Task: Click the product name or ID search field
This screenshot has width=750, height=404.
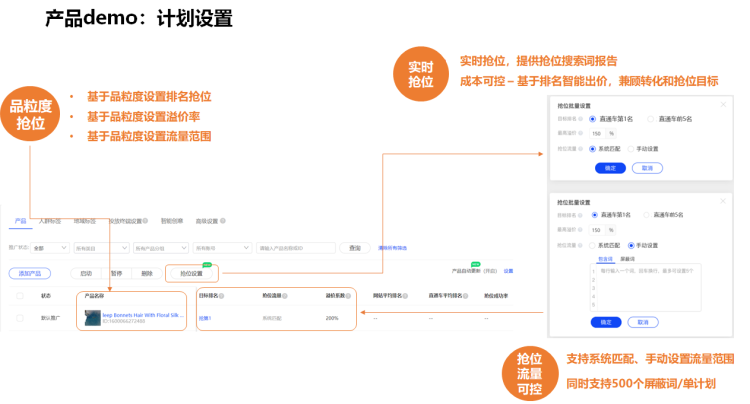Action: 296,247
